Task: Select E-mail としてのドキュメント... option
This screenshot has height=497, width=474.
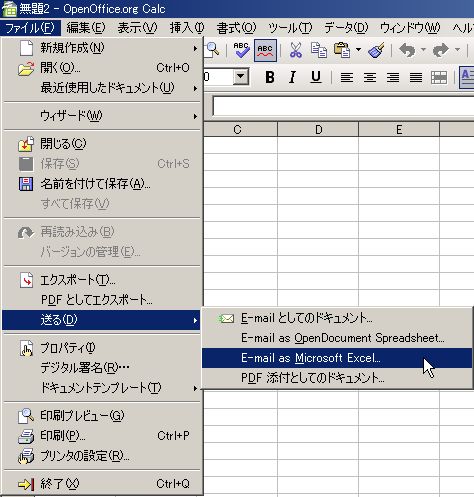Action: (337, 318)
